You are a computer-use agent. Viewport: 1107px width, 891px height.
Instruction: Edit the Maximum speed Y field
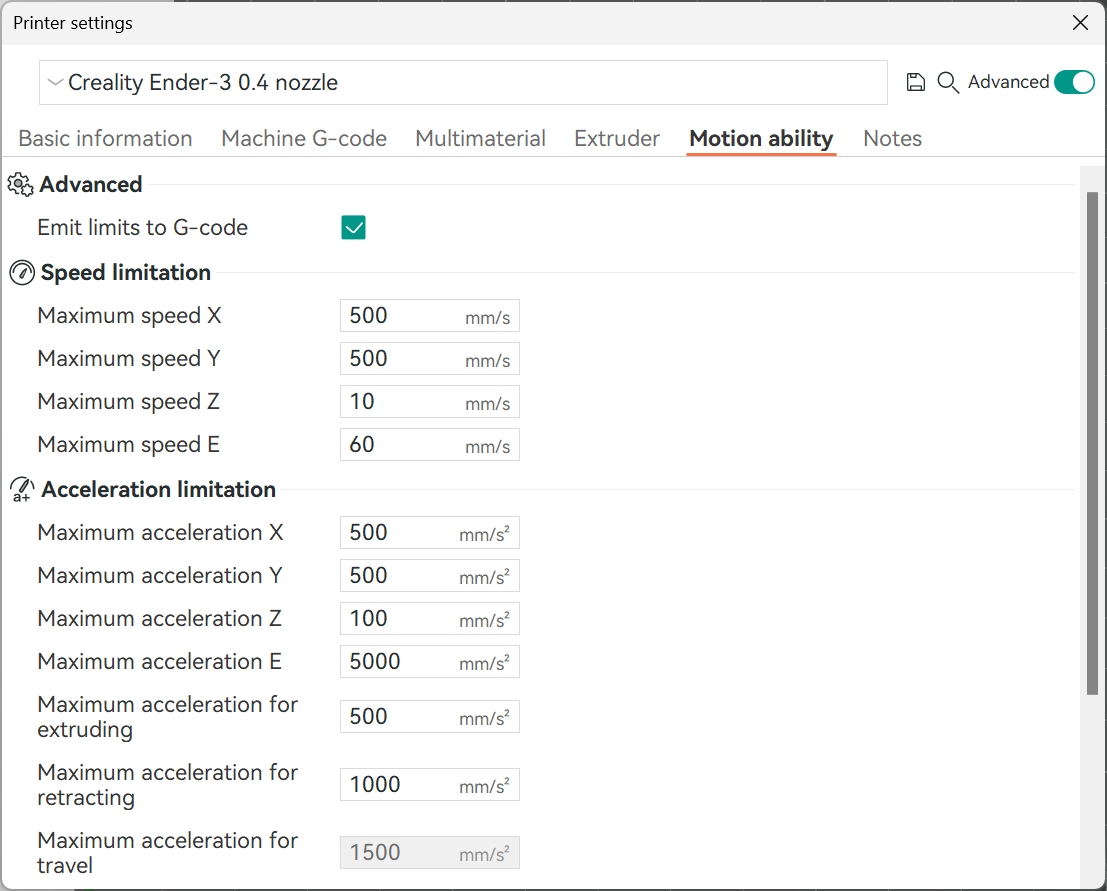point(429,359)
